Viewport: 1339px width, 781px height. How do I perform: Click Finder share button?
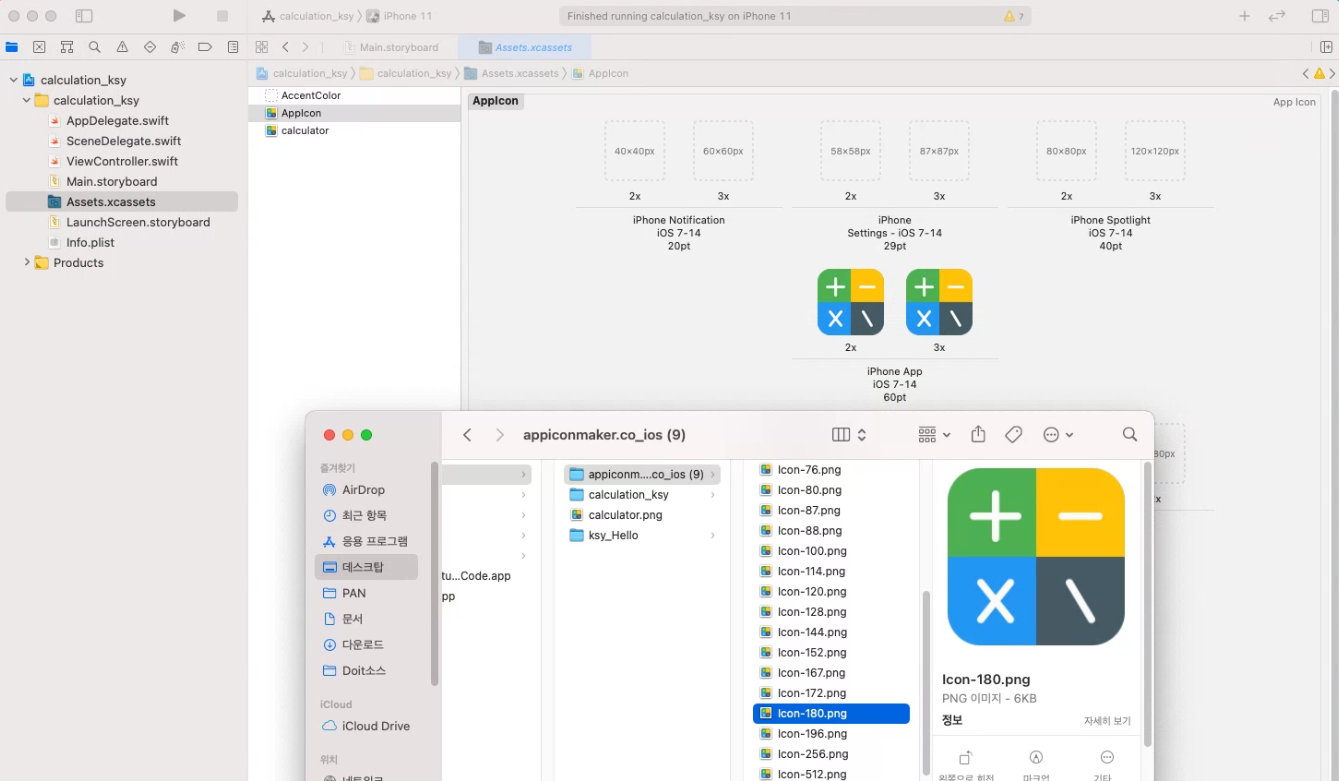click(978, 435)
